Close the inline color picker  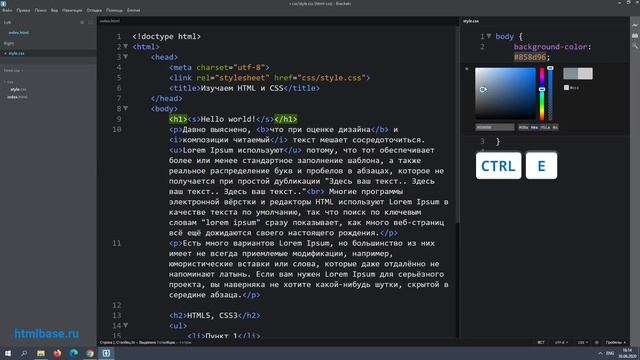tap(467, 69)
